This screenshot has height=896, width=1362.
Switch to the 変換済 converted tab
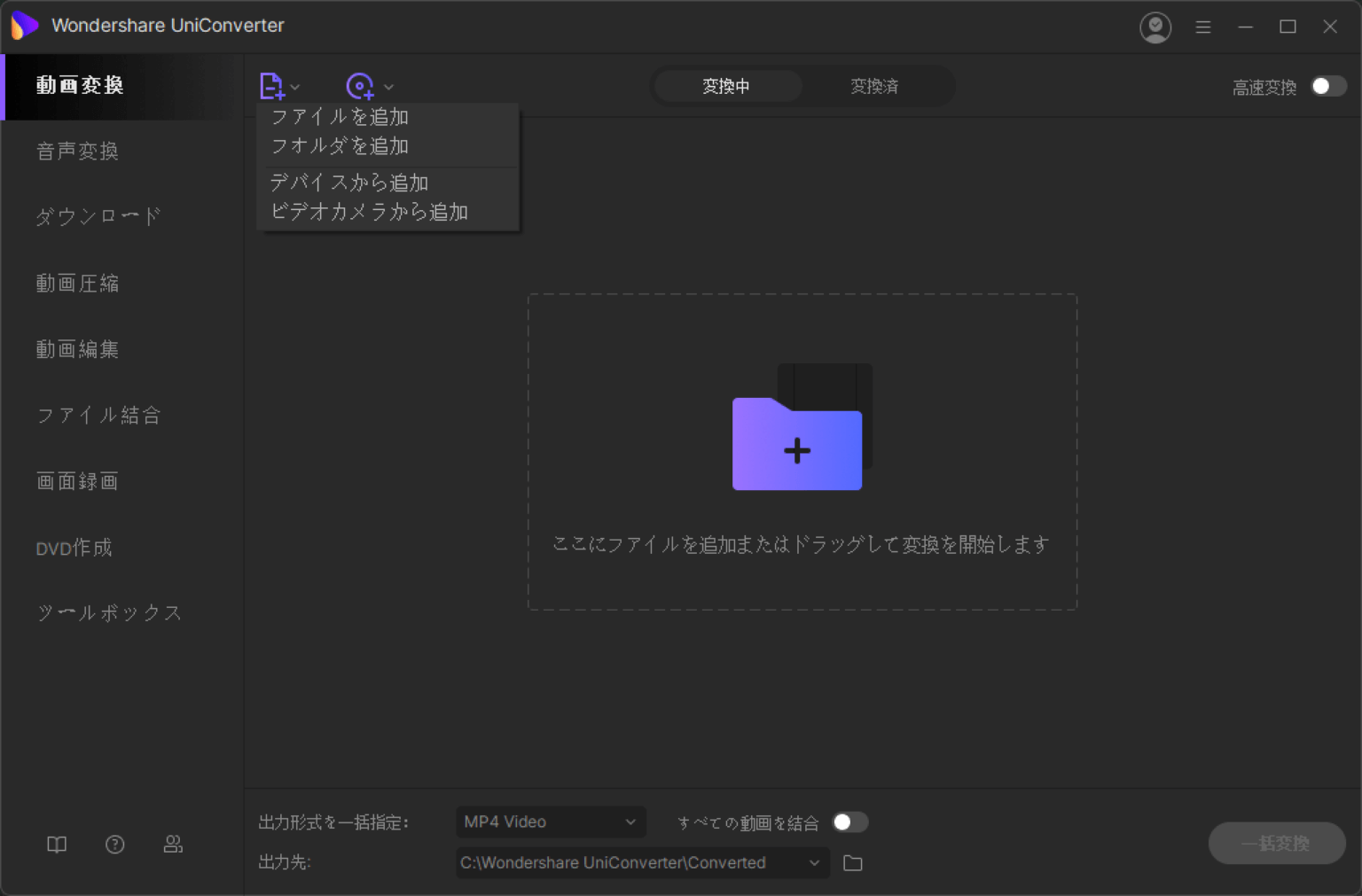[x=874, y=86]
